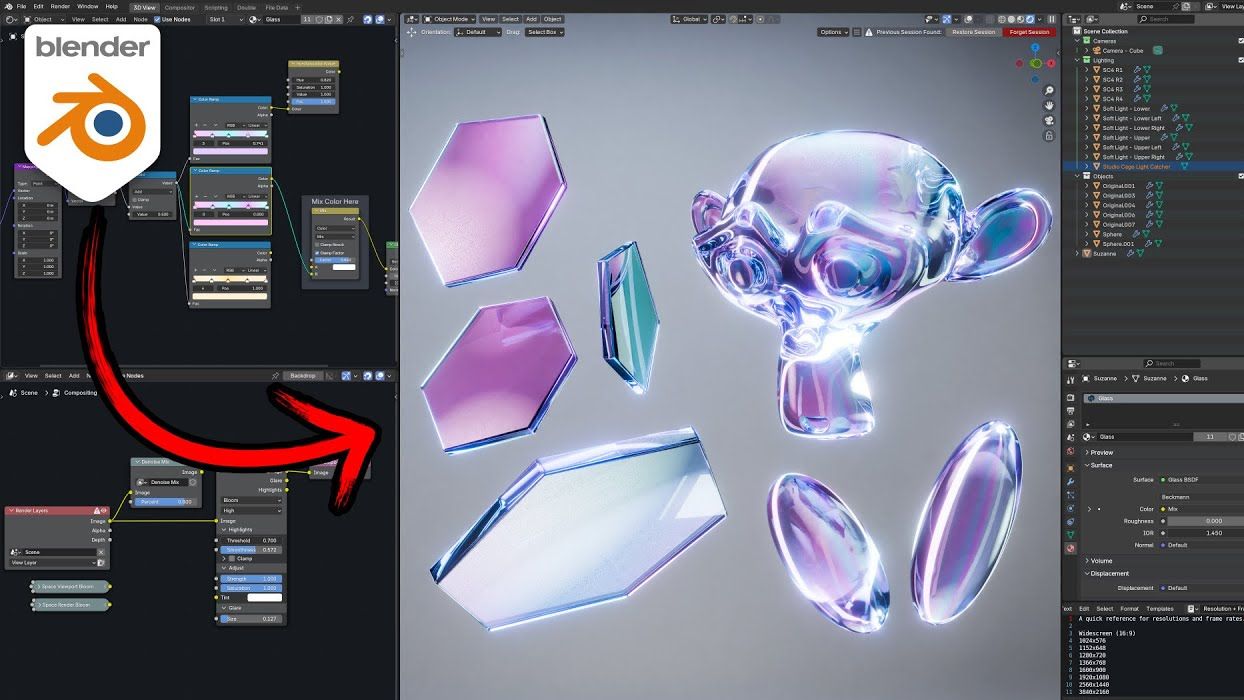Select Studio Cage Light Catcher in outliner
The image size is (1244, 700).
click(x=1136, y=166)
